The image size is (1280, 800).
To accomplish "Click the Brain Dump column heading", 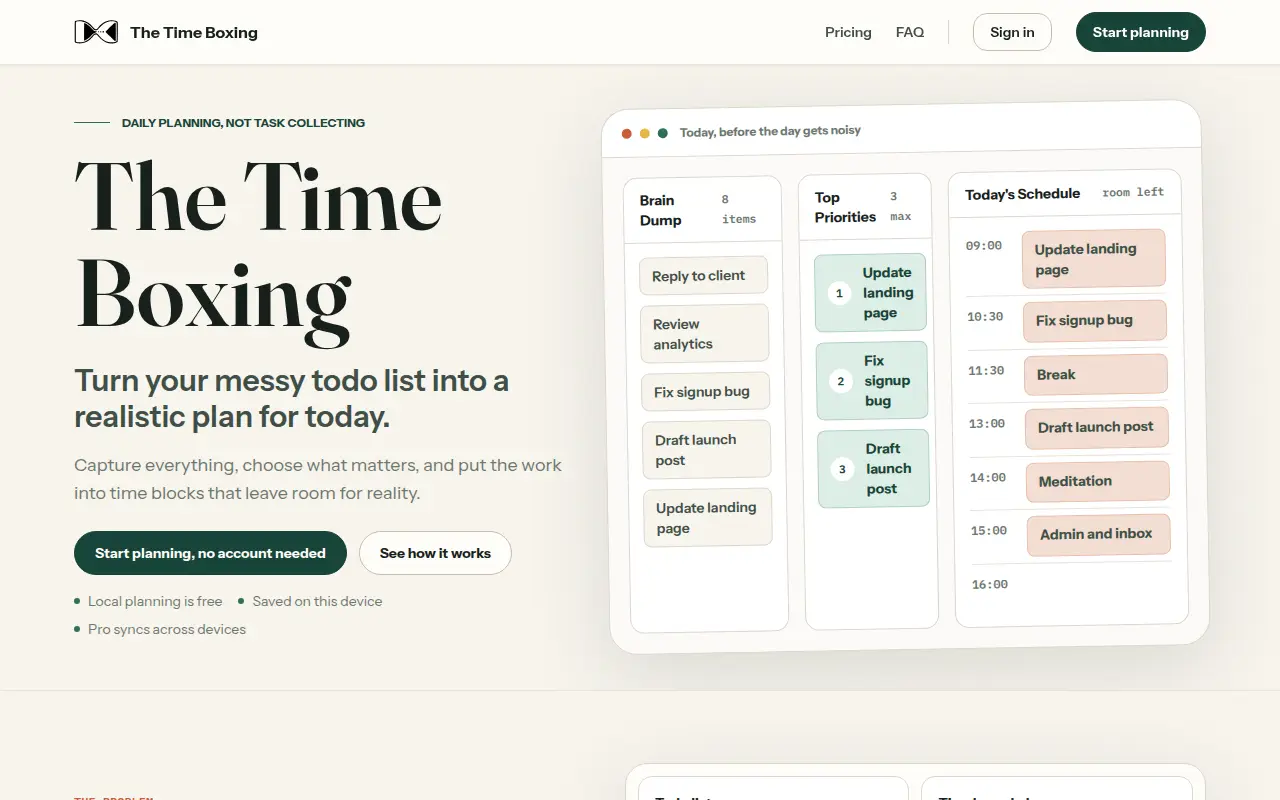I will [660, 210].
